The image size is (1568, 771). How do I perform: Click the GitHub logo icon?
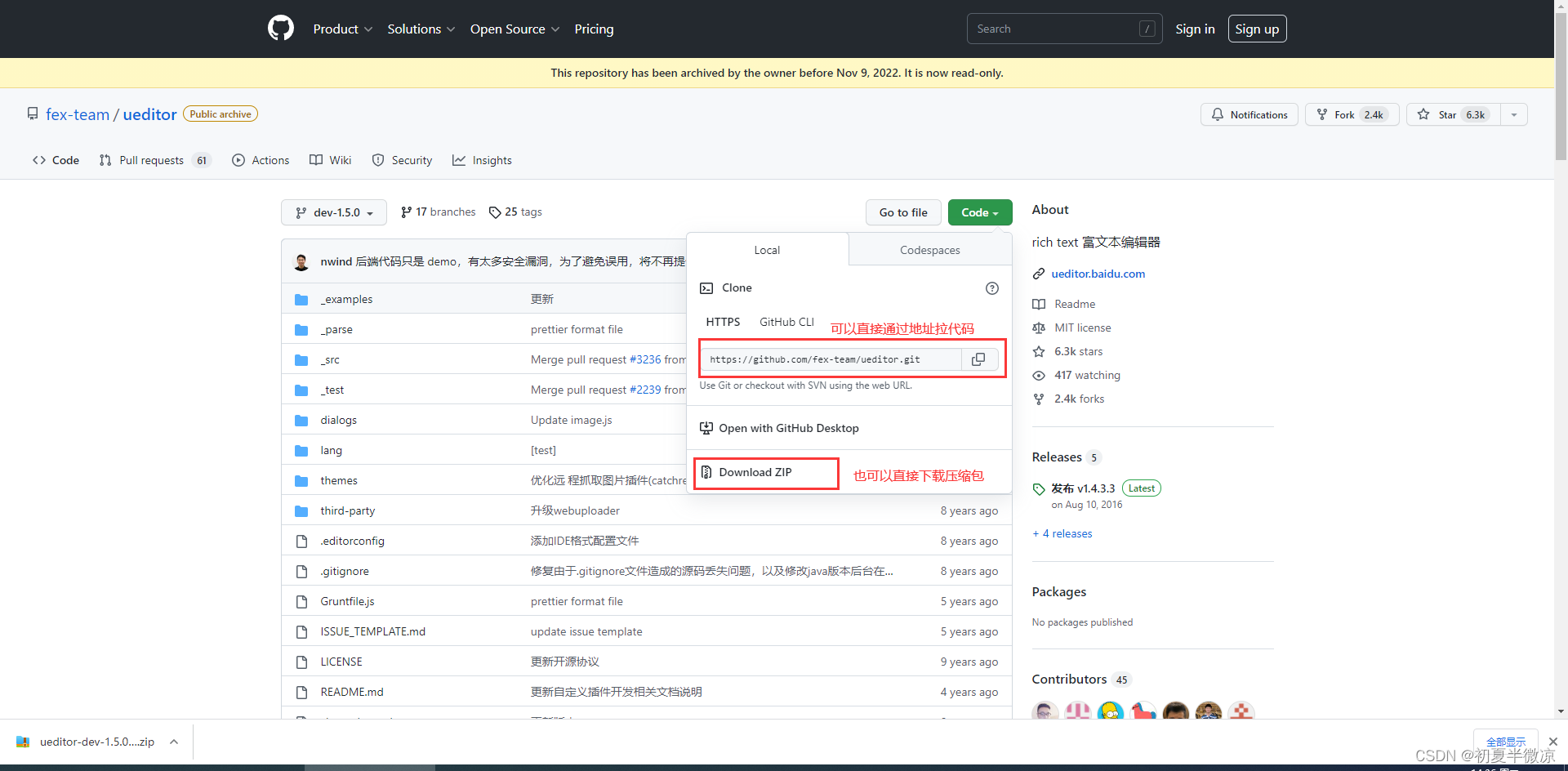pyautogui.click(x=281, y=29)
